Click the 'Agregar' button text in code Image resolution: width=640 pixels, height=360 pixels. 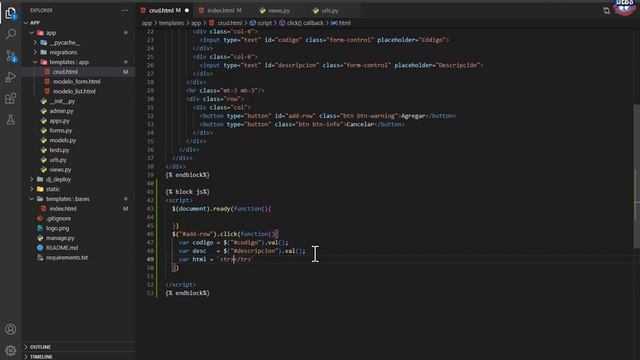[x=413, y=116]
